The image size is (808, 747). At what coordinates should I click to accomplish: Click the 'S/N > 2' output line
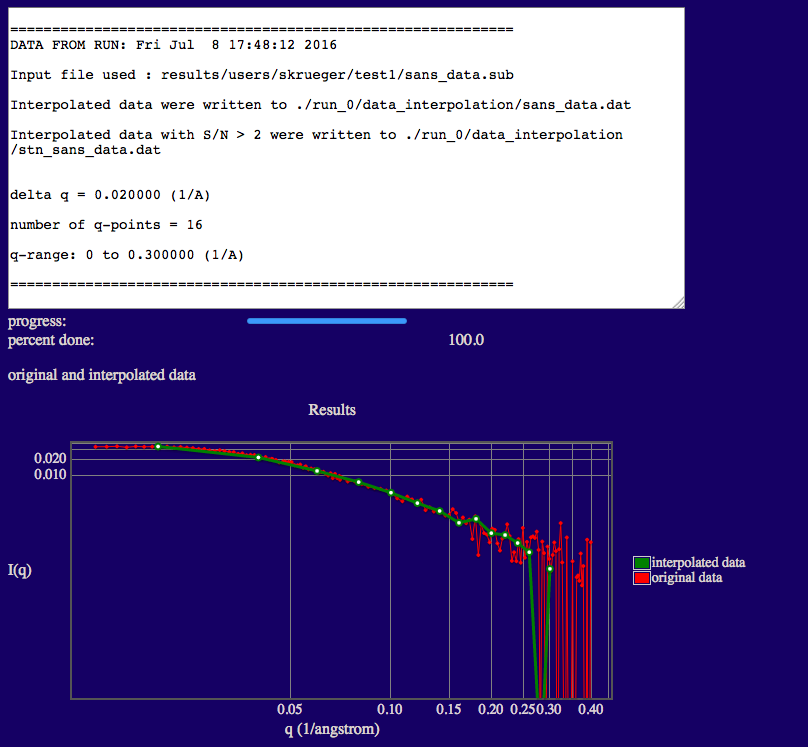click(316, 142)
